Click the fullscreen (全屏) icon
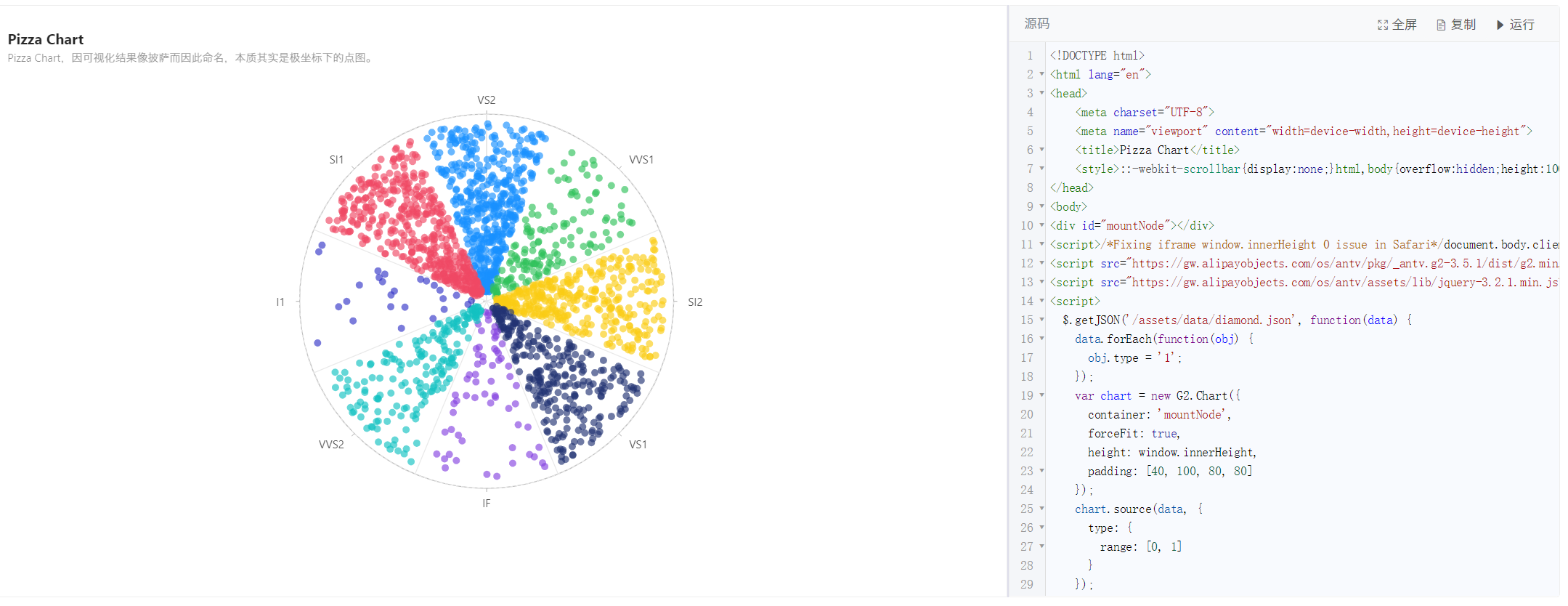The width and height of the screenshot is (1568, 606). coord(1383,25)
